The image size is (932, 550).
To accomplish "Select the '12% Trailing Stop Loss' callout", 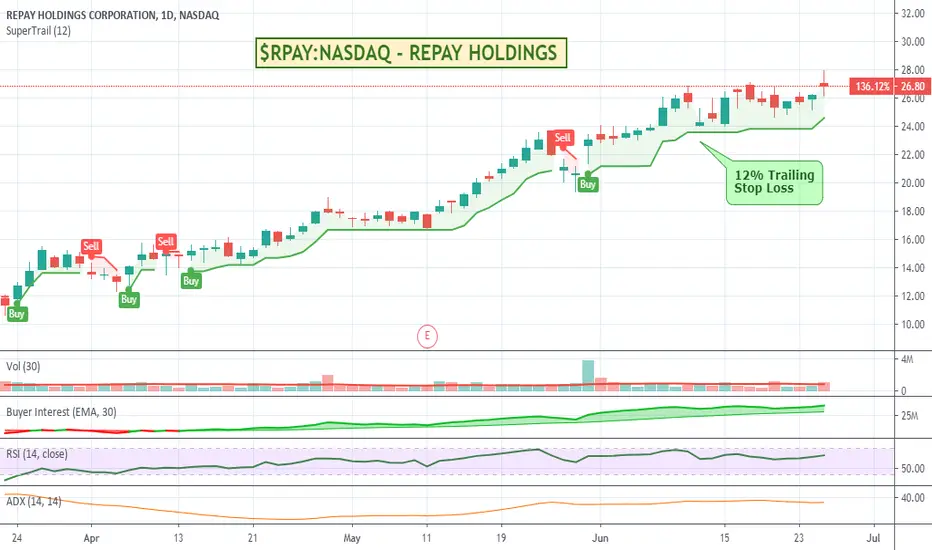I will click(774, 182).
